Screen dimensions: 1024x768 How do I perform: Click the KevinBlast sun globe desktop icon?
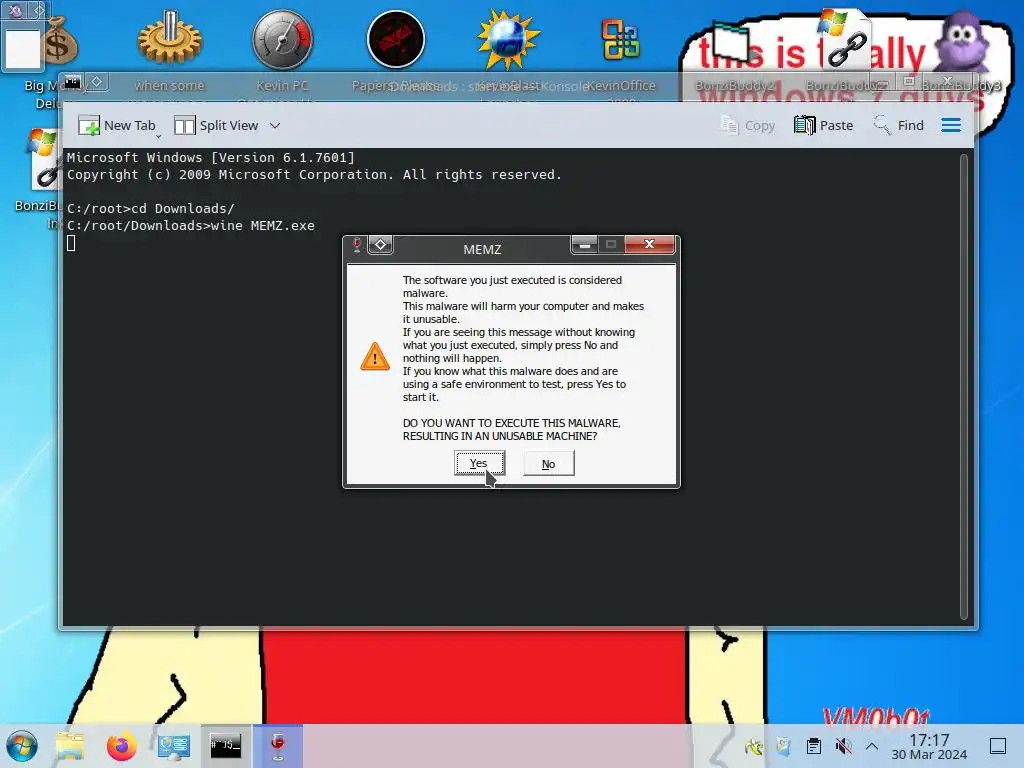(508, 40)
